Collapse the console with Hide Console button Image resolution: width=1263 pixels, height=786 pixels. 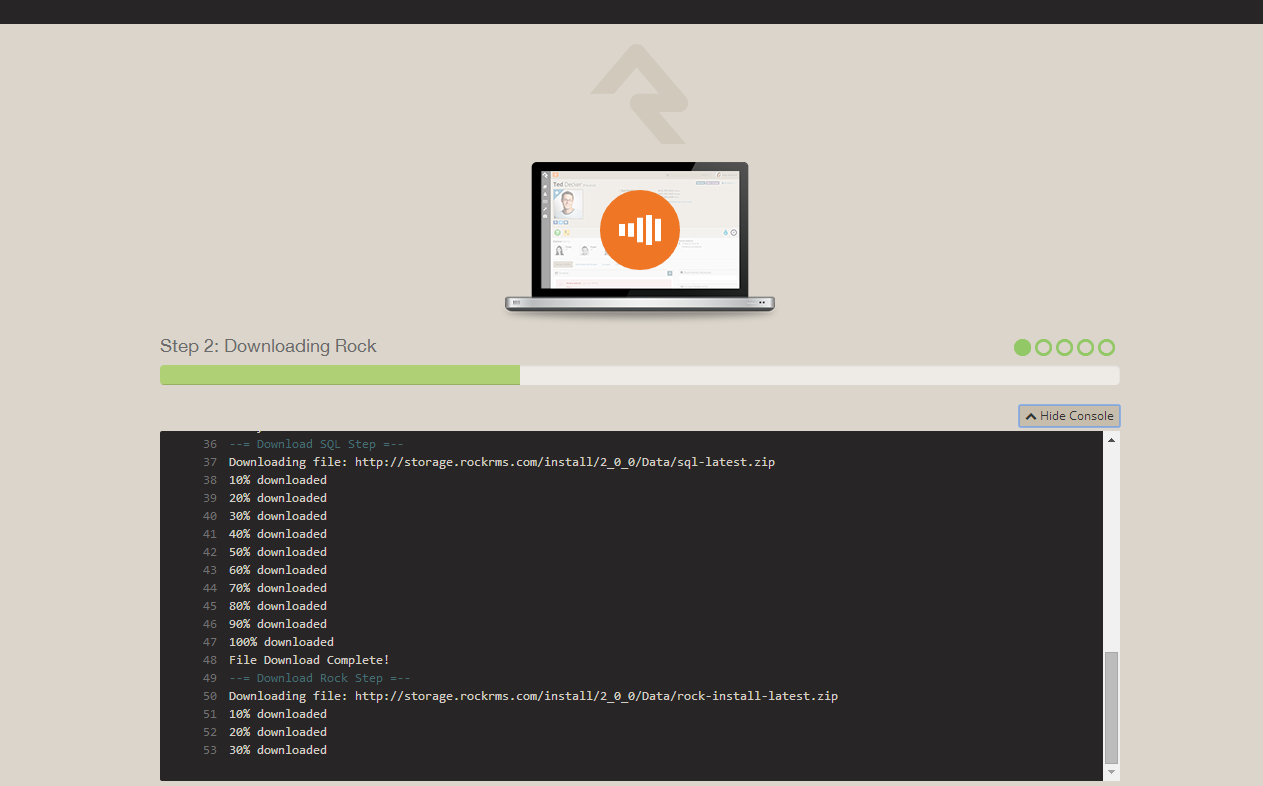pos(1069,416)
